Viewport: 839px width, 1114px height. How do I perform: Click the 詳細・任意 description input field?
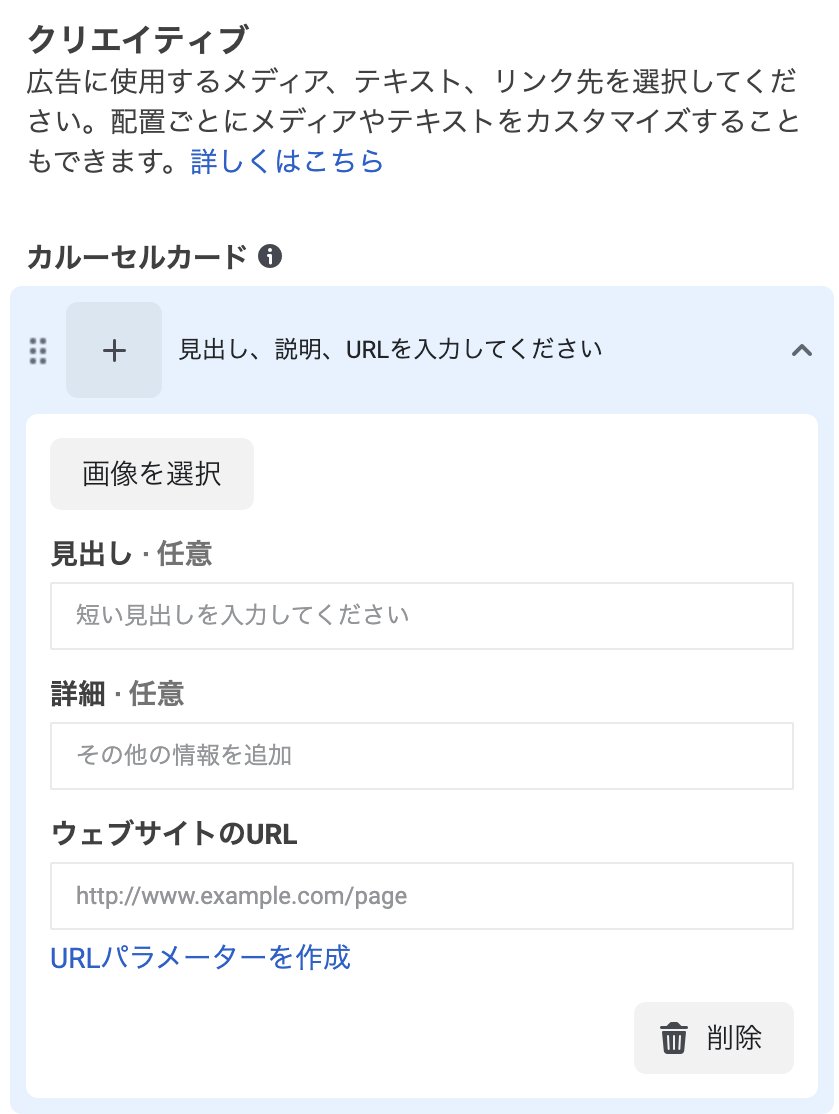point(420,756)
